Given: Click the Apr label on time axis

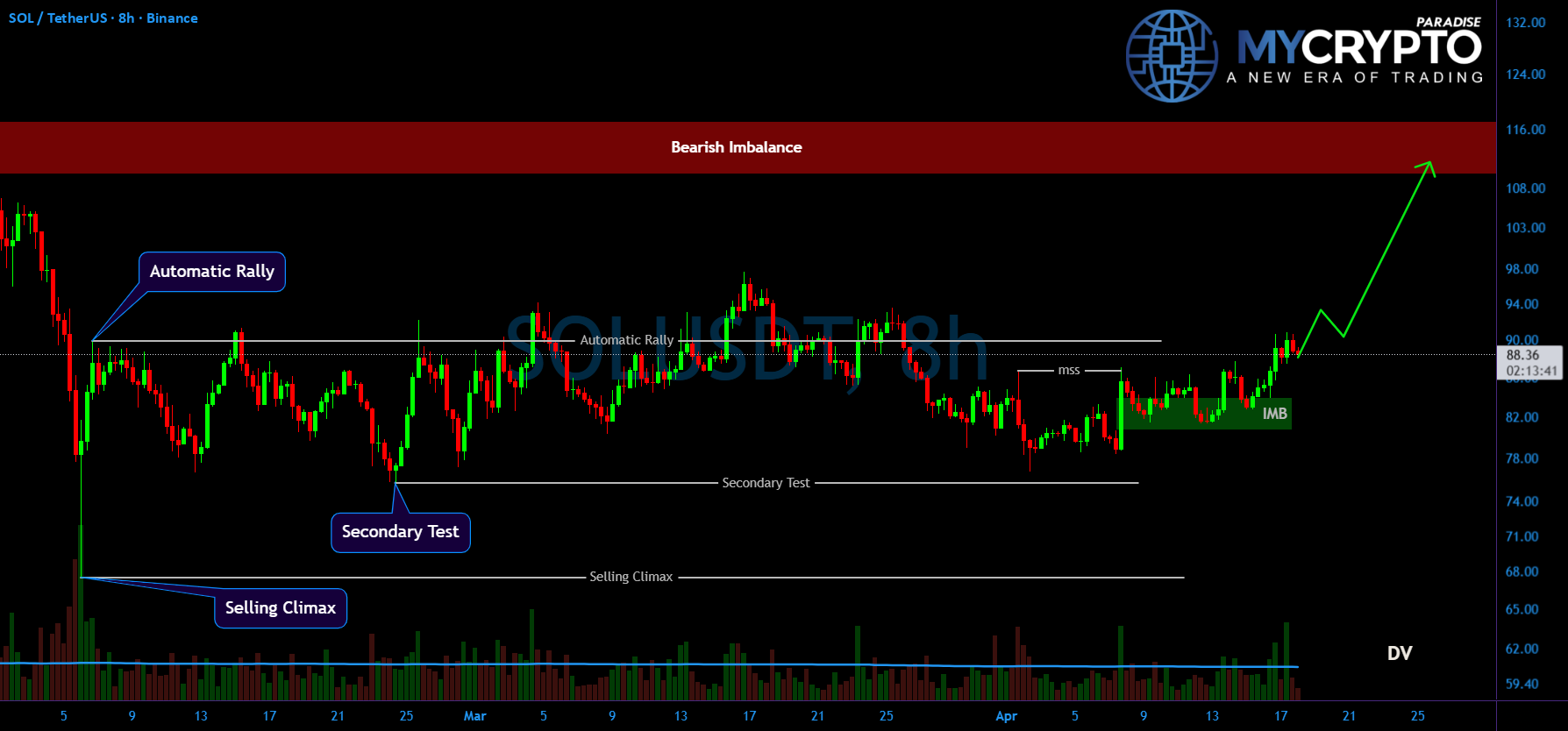Looking at the screenshot, I should 1007,716.
